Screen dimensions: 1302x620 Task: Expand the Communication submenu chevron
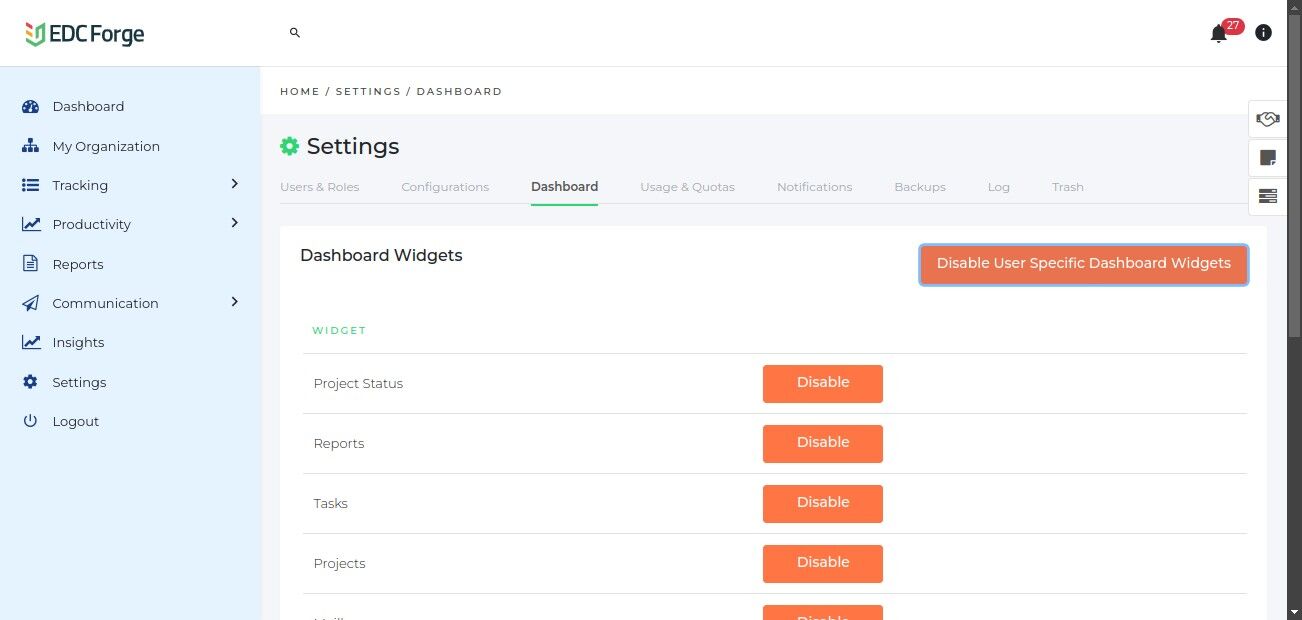pos(235,302)
